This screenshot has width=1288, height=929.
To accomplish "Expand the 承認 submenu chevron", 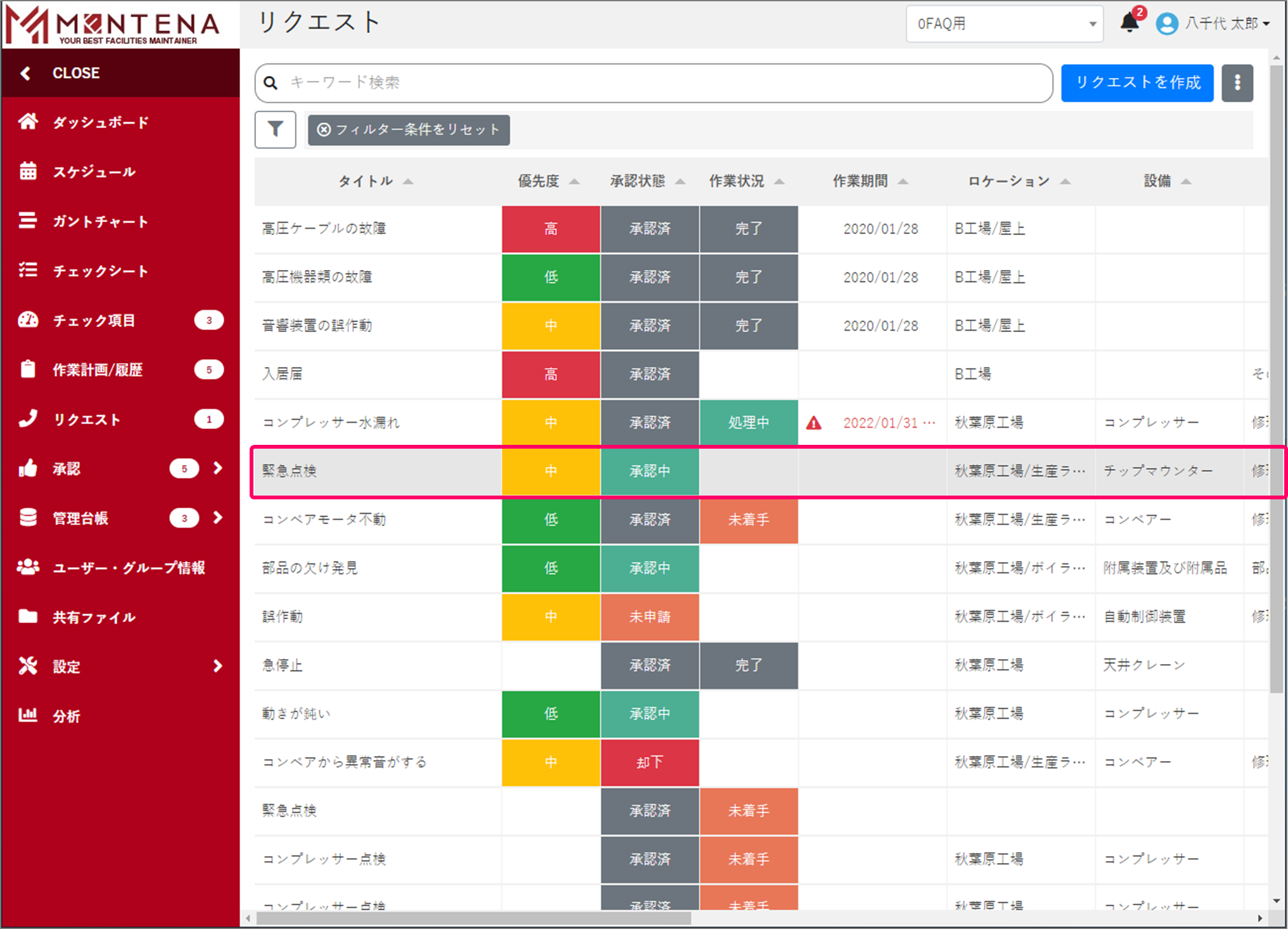I will coord(218,468).
